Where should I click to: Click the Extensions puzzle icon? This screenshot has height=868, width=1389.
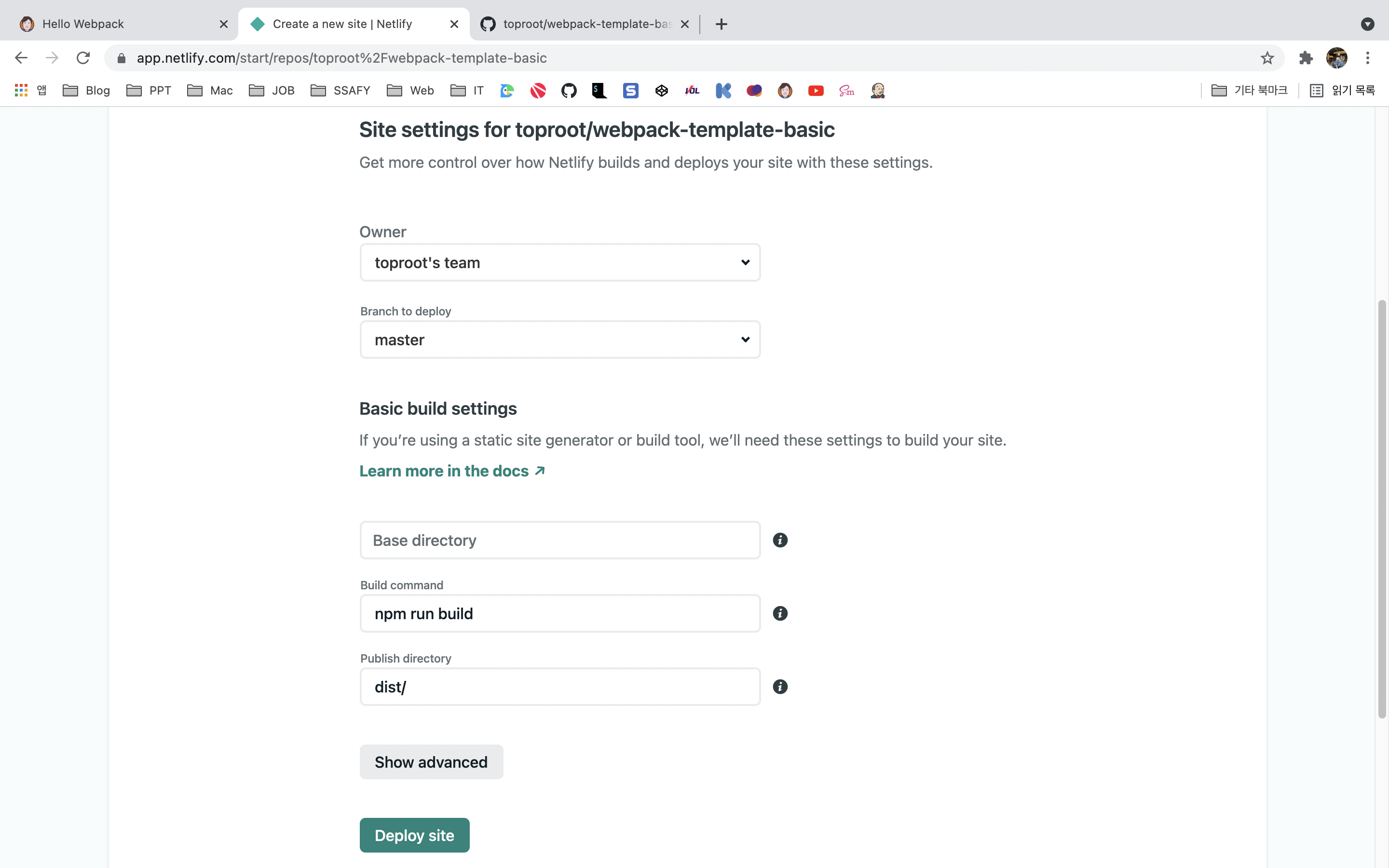(x=1306, y=57)
